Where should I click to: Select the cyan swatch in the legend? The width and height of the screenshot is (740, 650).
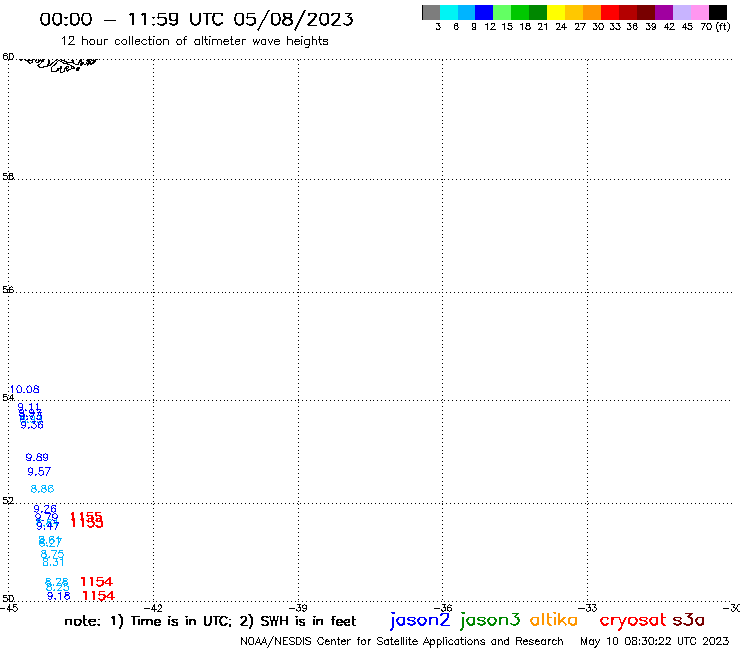point(449,12)
